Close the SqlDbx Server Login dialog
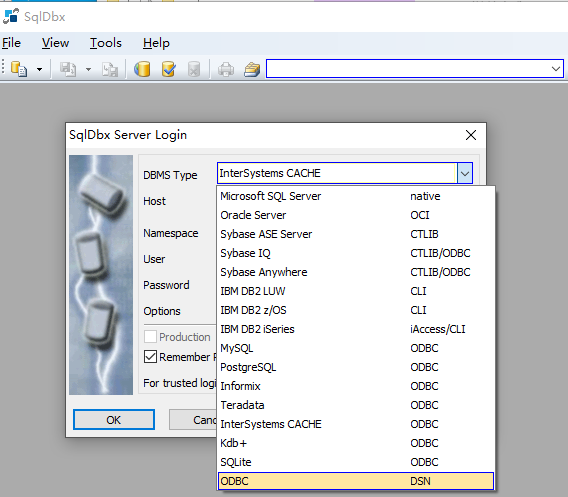 (471, 135)
